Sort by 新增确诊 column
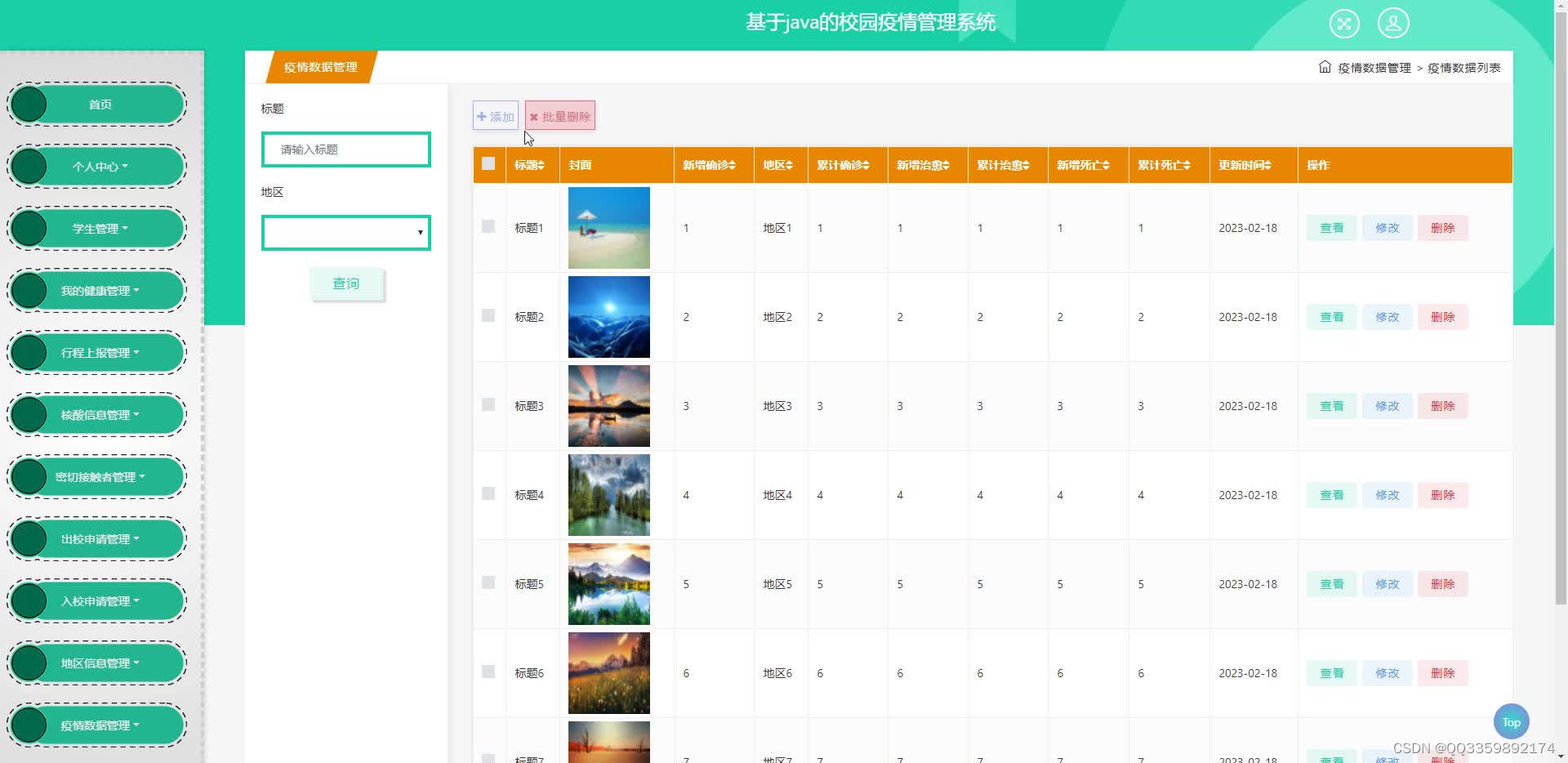Screen dimensions: 1568x763 [709, 165]
